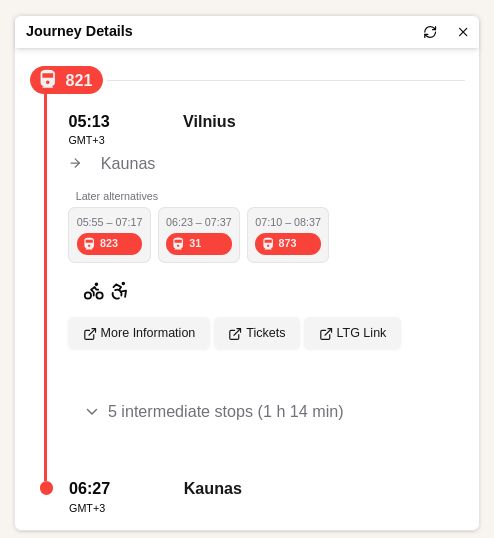The width and height of the screenshot is (494, 538).
Task: Close the Journey Details panel
Action: click(463, 32)
